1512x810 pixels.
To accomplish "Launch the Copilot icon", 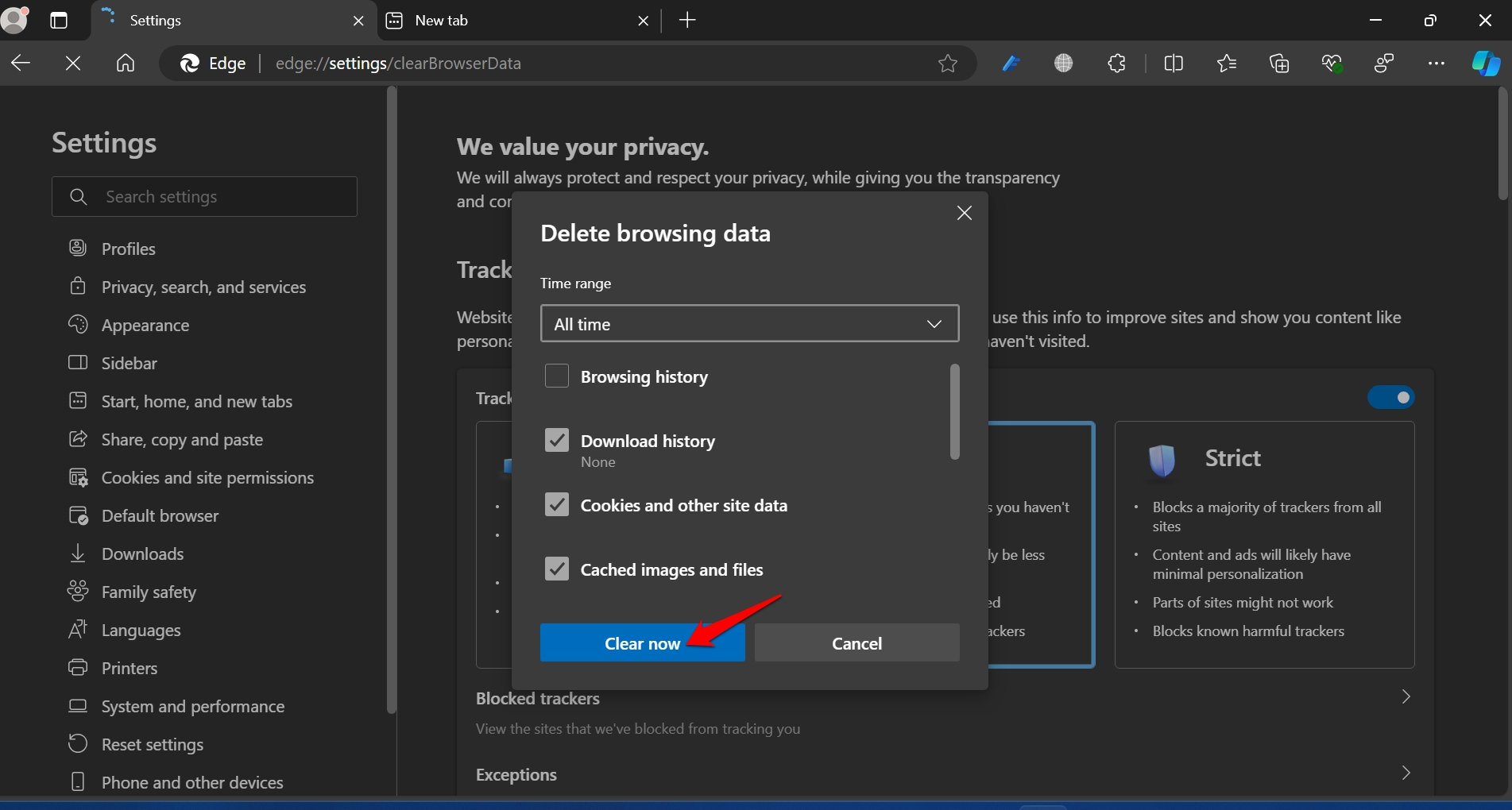I will pos(1486,63).
